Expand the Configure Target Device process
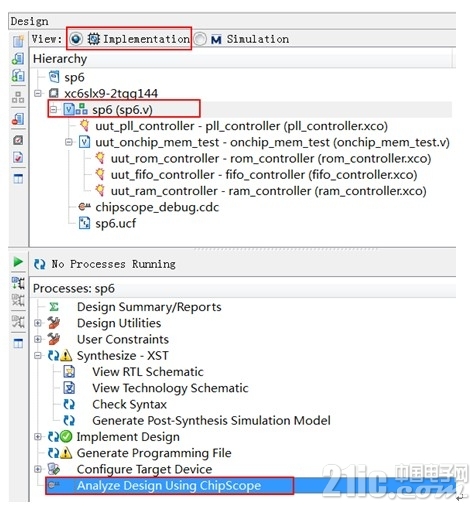 (x=38, y=469)
